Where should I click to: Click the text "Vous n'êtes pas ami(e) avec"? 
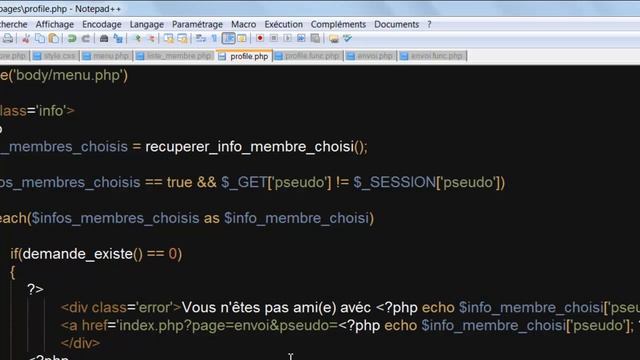[x=276, y=307]
